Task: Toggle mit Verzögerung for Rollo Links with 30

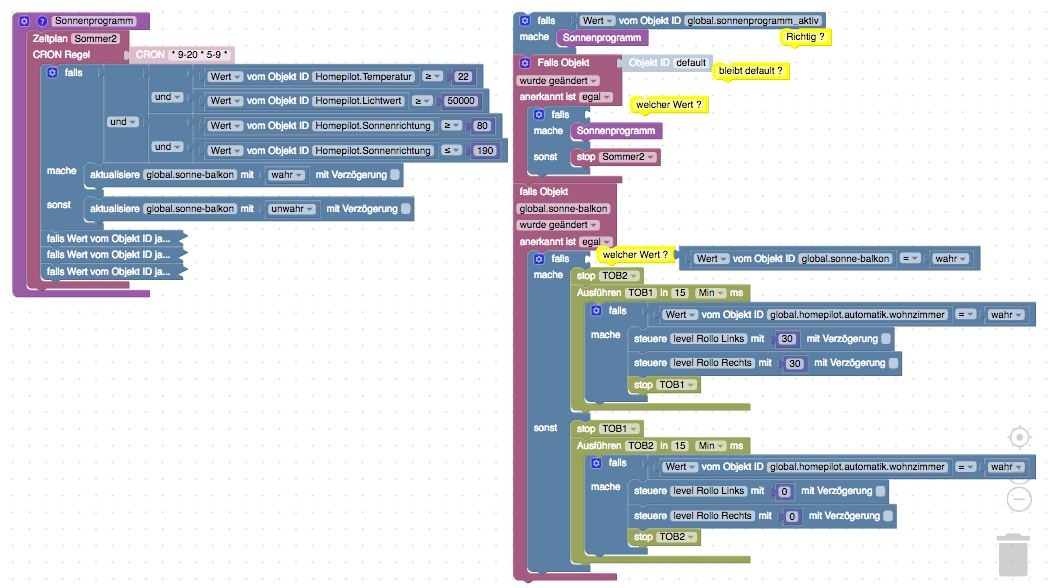Action: 886,339
